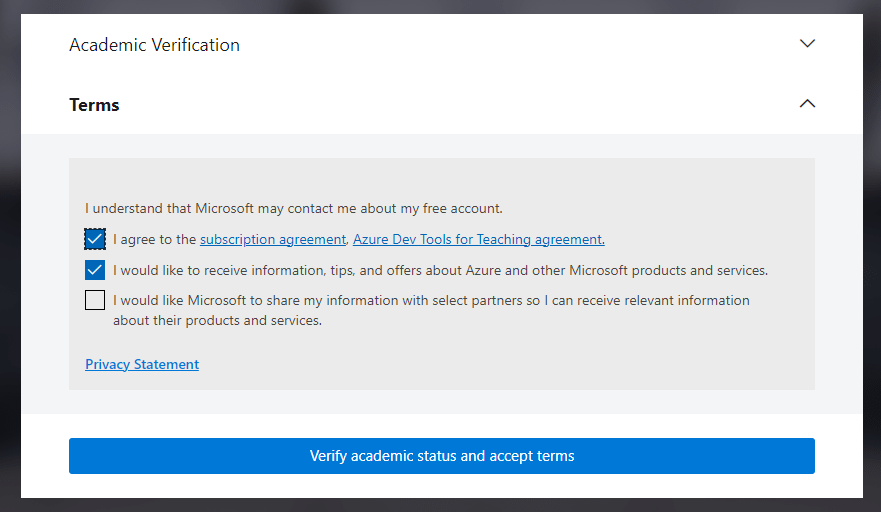
Task: Uncheck the subscription agreement checkbox
Action: [x=95, y=239]
